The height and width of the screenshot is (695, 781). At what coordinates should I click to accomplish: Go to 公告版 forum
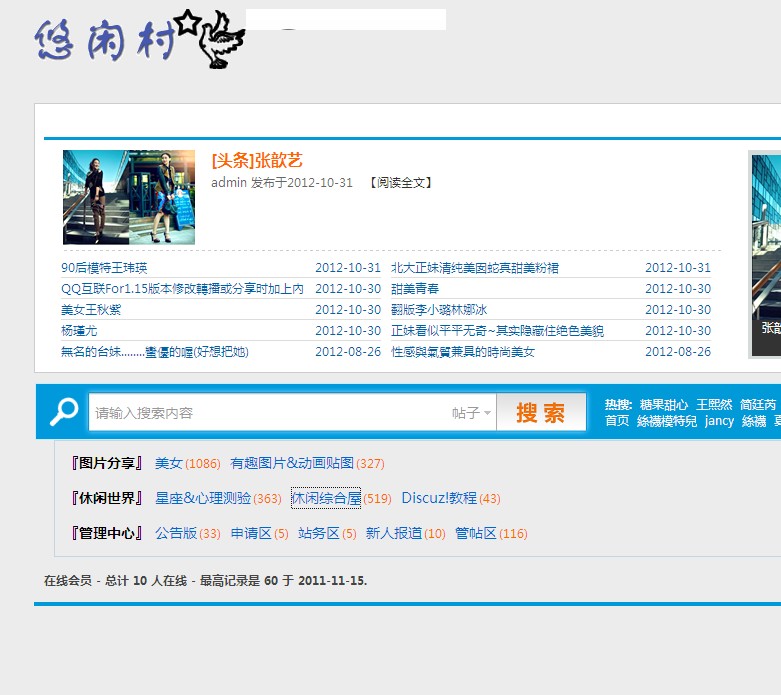tap(176, 533)
